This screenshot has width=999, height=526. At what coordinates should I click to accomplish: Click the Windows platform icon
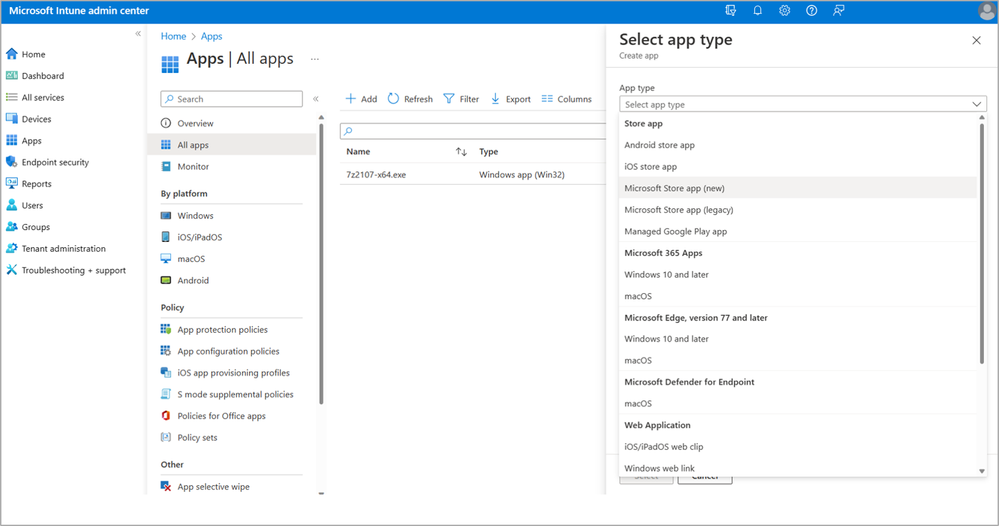[x=166, y=215]
